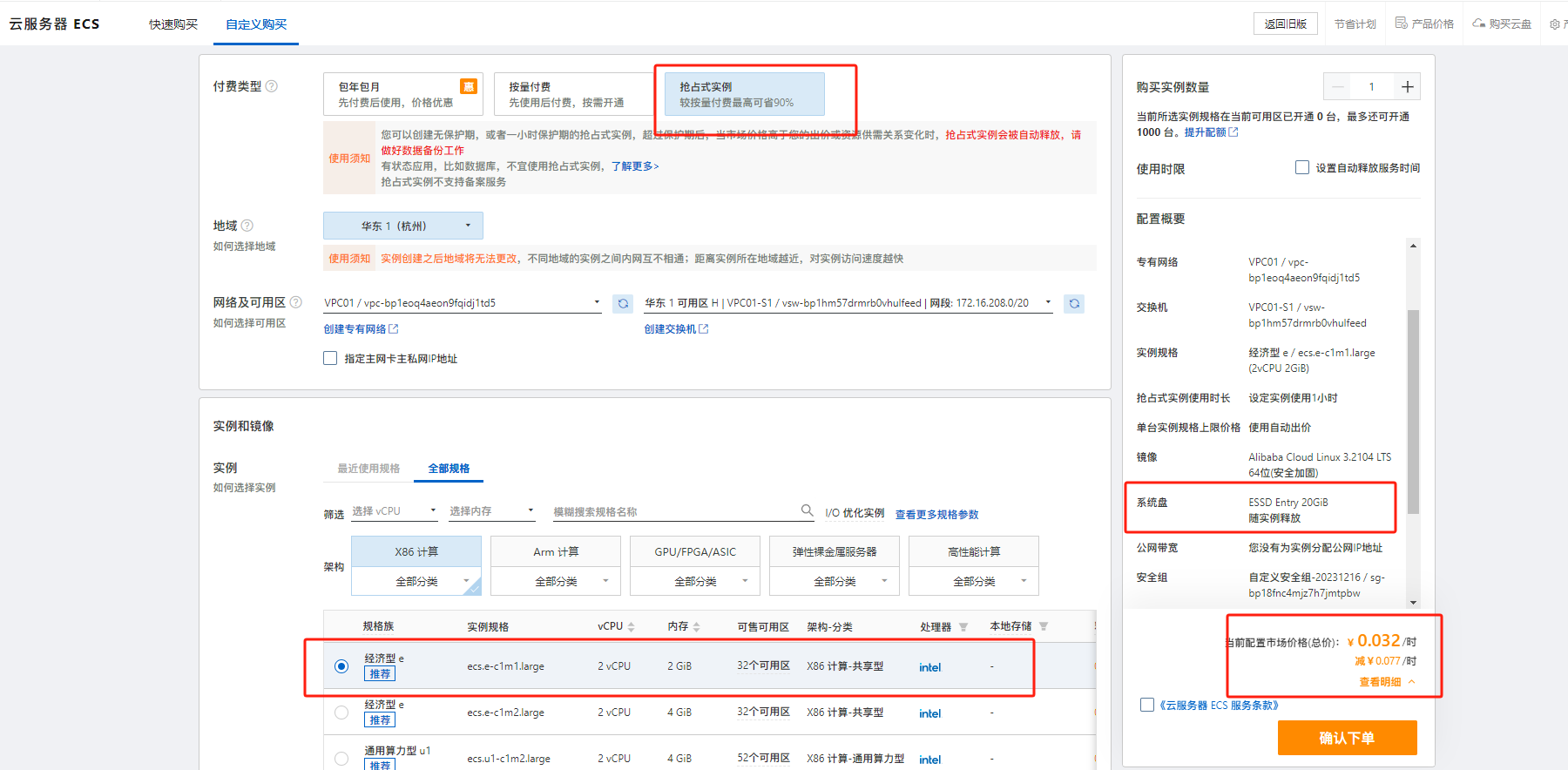Choose 按量付费 billing option
This screenshot has height=770, width=1568.
tap(574, 94)
